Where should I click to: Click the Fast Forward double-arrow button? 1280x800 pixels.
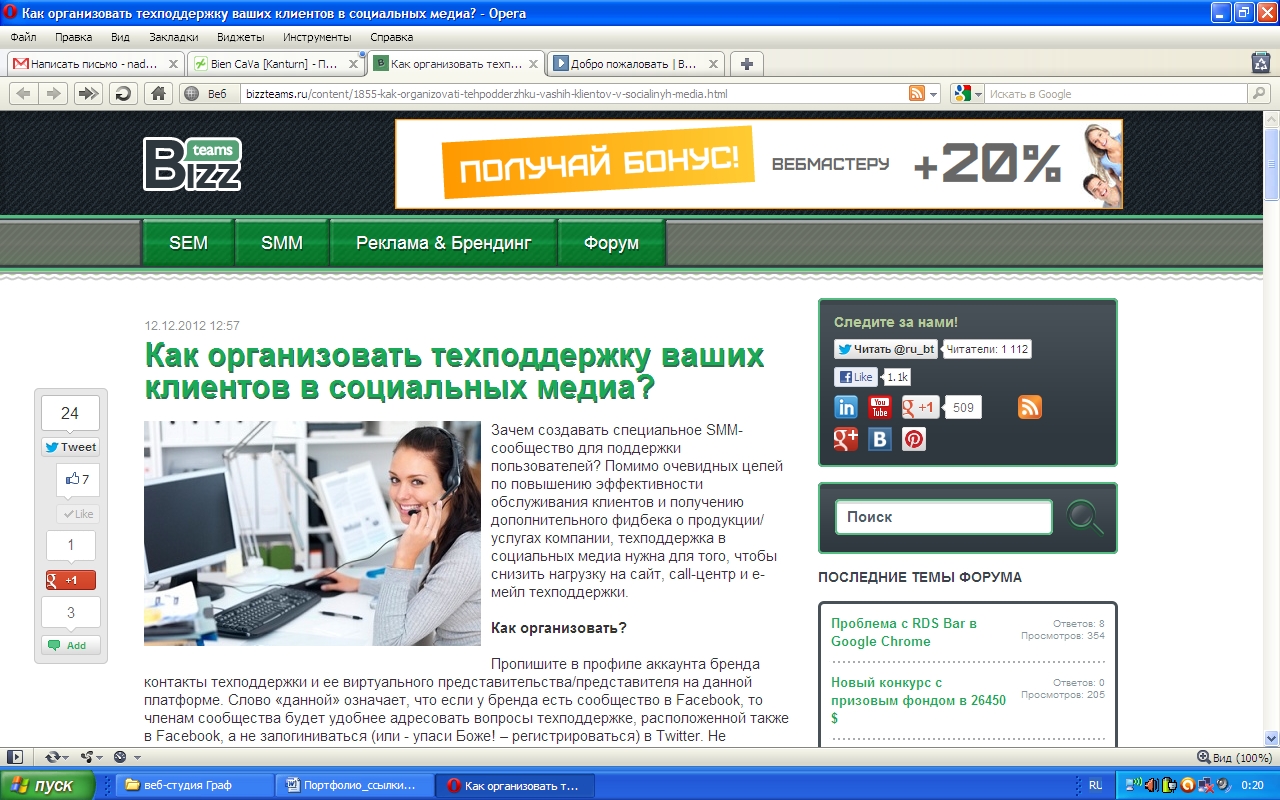tap(88, 93)
